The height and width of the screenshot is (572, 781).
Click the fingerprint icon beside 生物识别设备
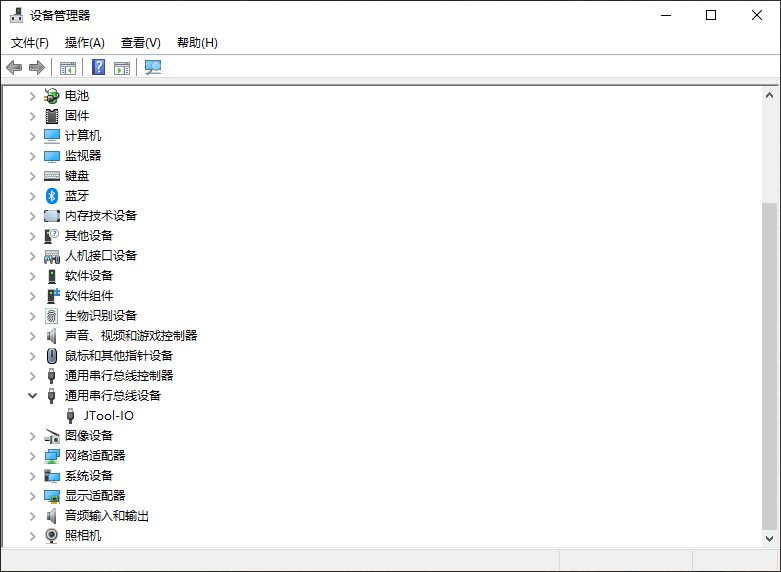coord(51,316)
